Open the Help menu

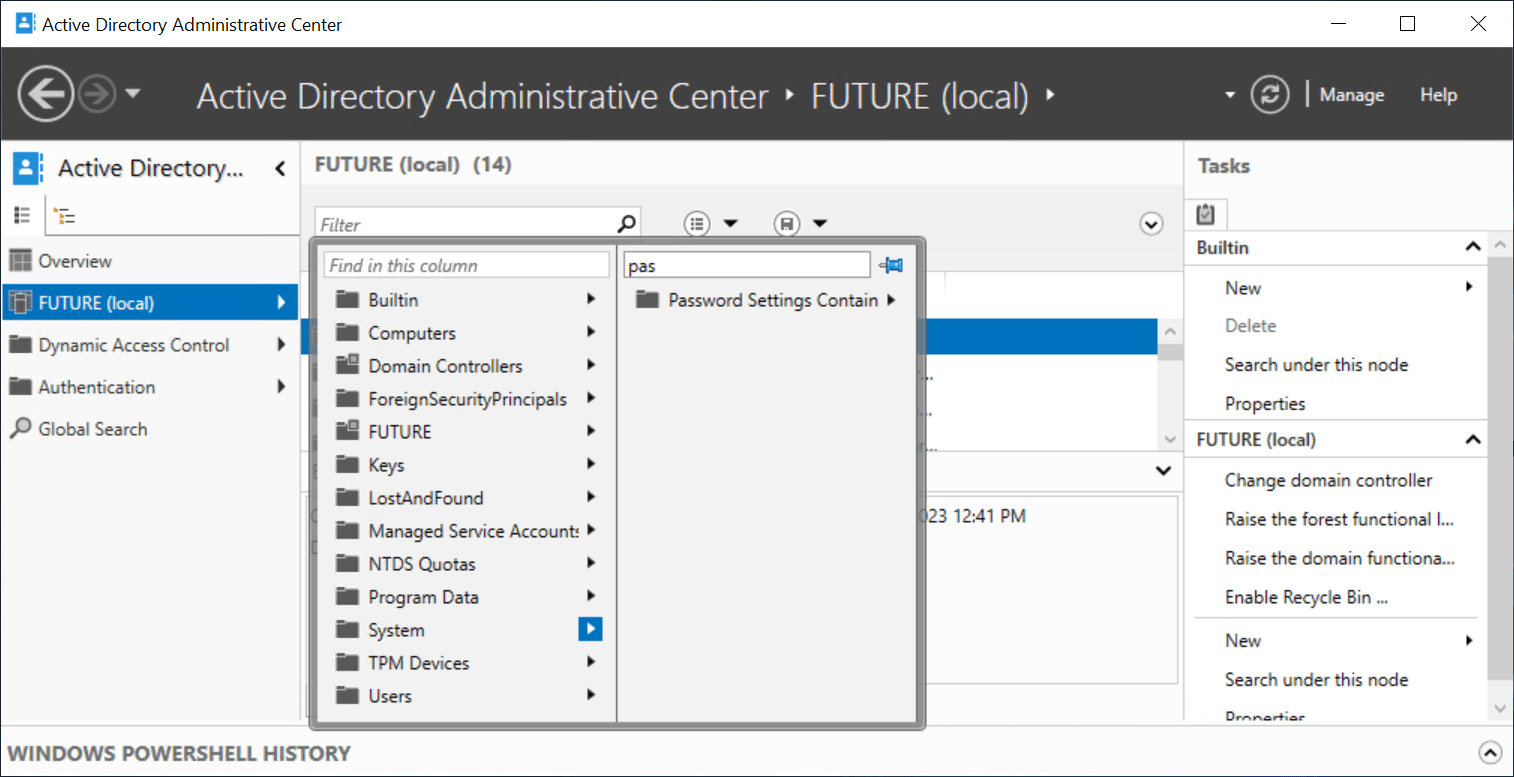click(1438, 94)
